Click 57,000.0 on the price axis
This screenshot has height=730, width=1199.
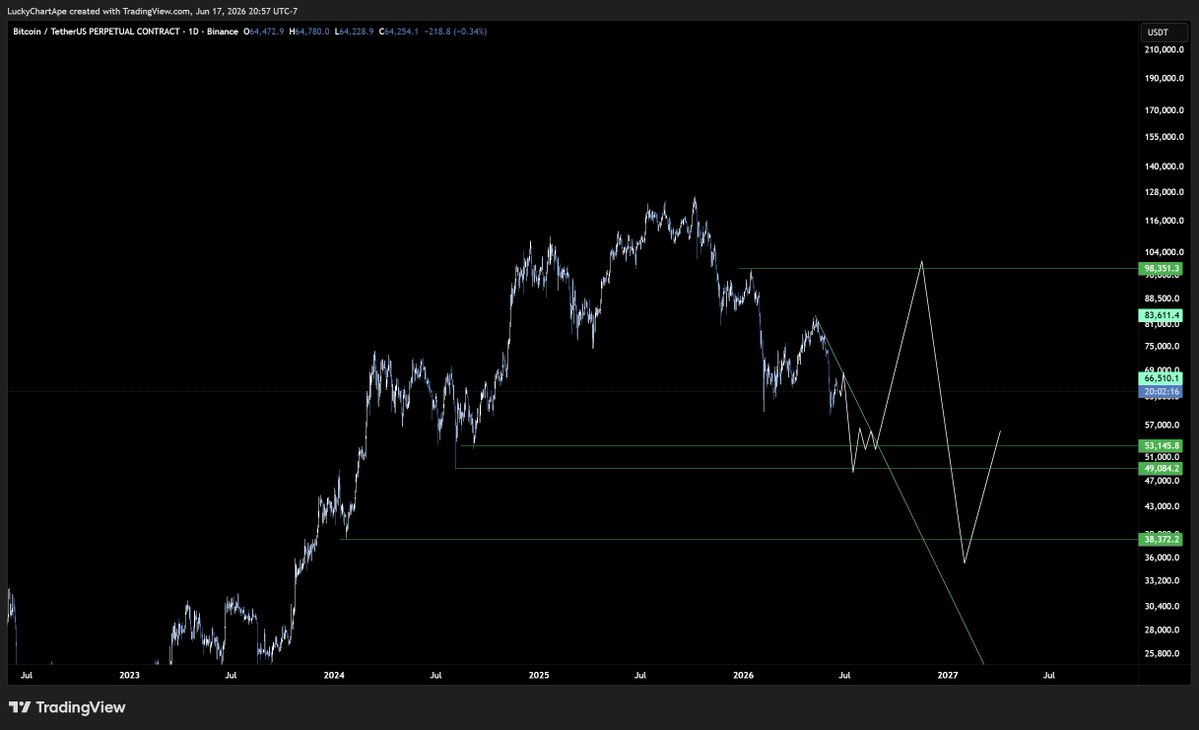[x=1162, y=425]
